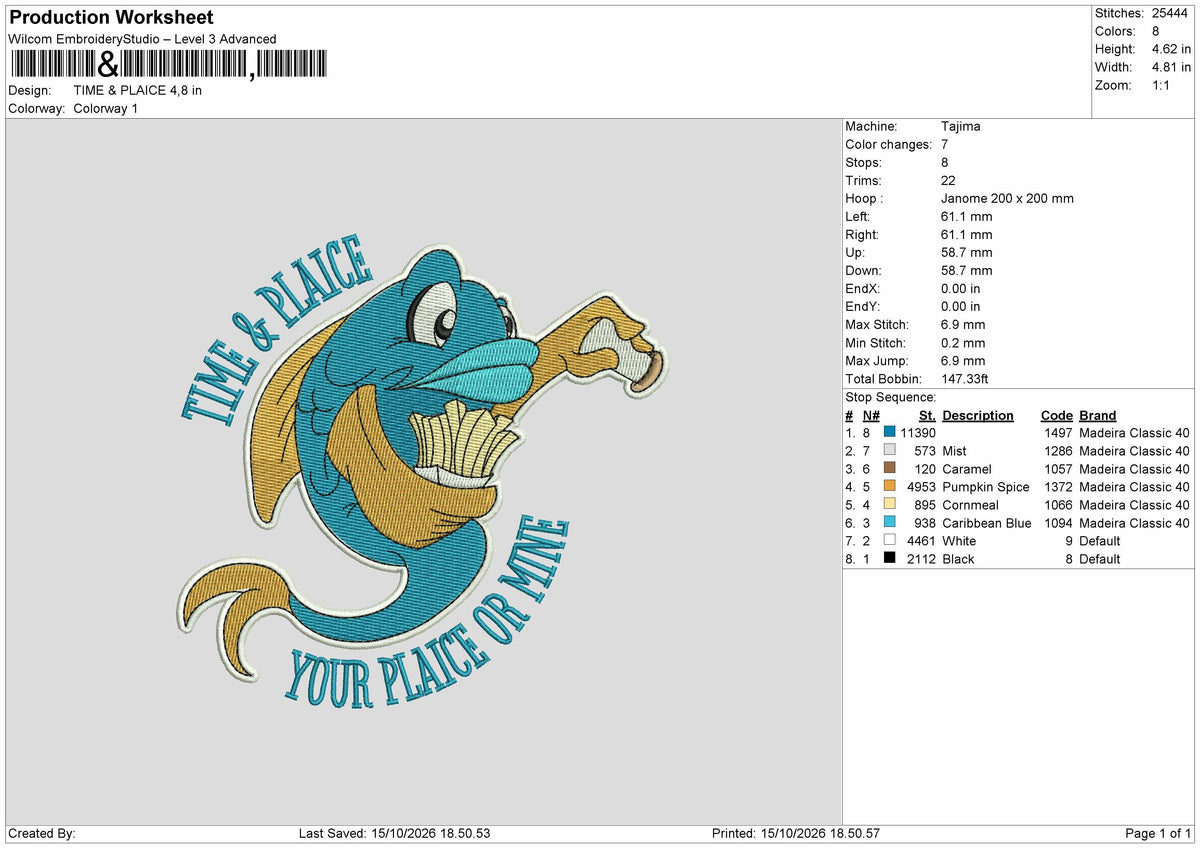Click code 1286 in the Mist row

click(x=1057, y=451)
